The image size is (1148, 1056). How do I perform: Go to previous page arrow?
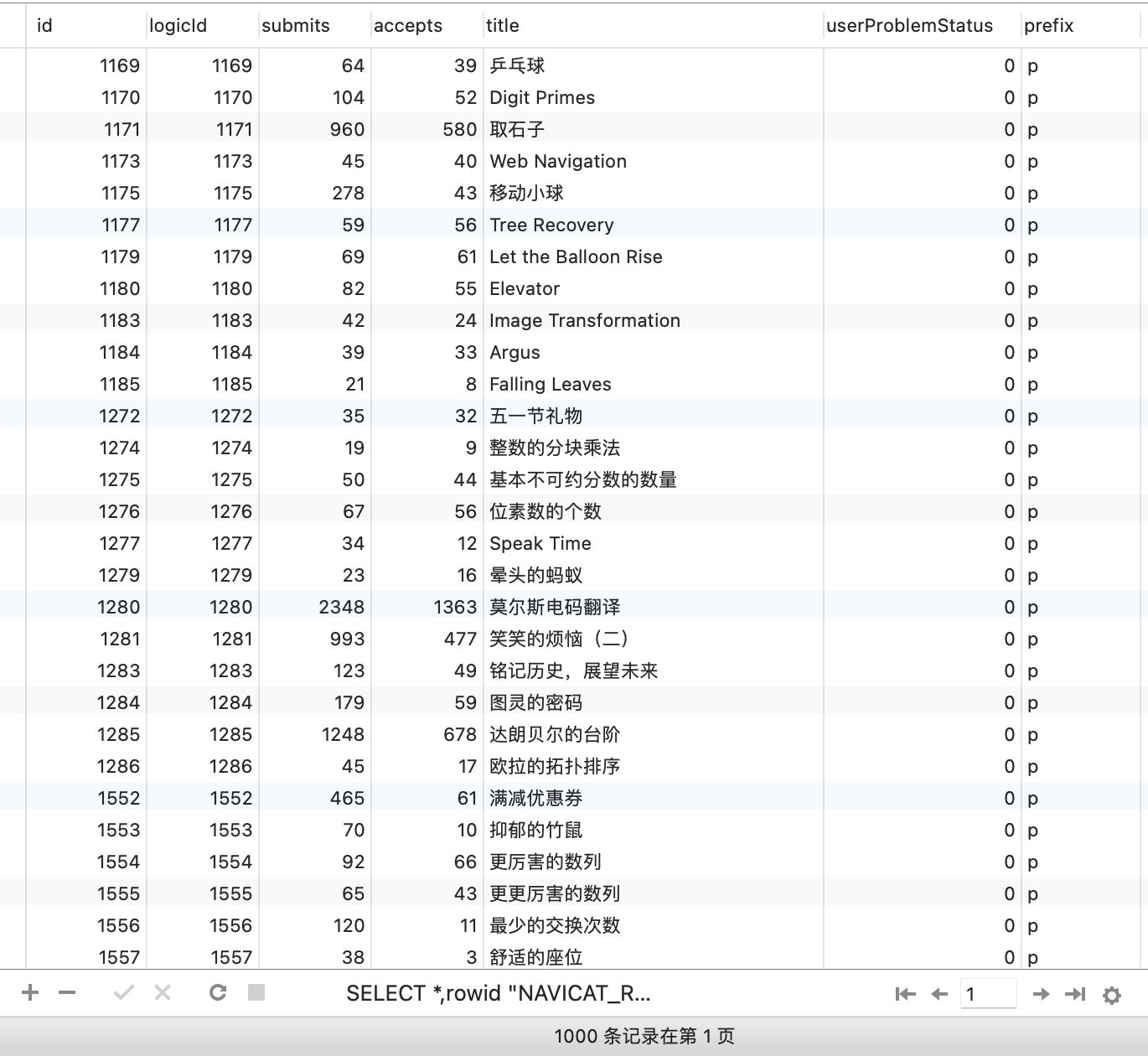939,994
